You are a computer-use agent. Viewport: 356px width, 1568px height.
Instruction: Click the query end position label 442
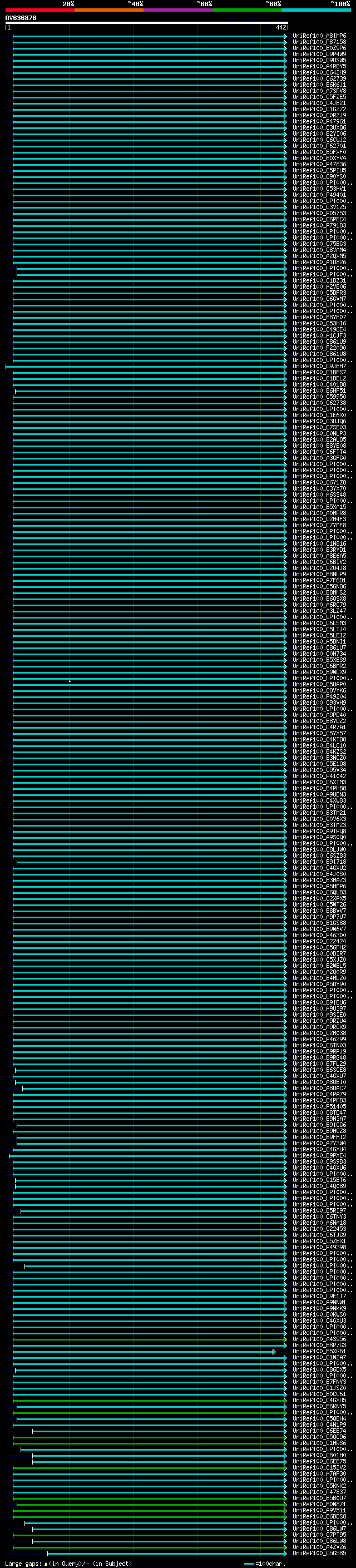tap(280, 27)
